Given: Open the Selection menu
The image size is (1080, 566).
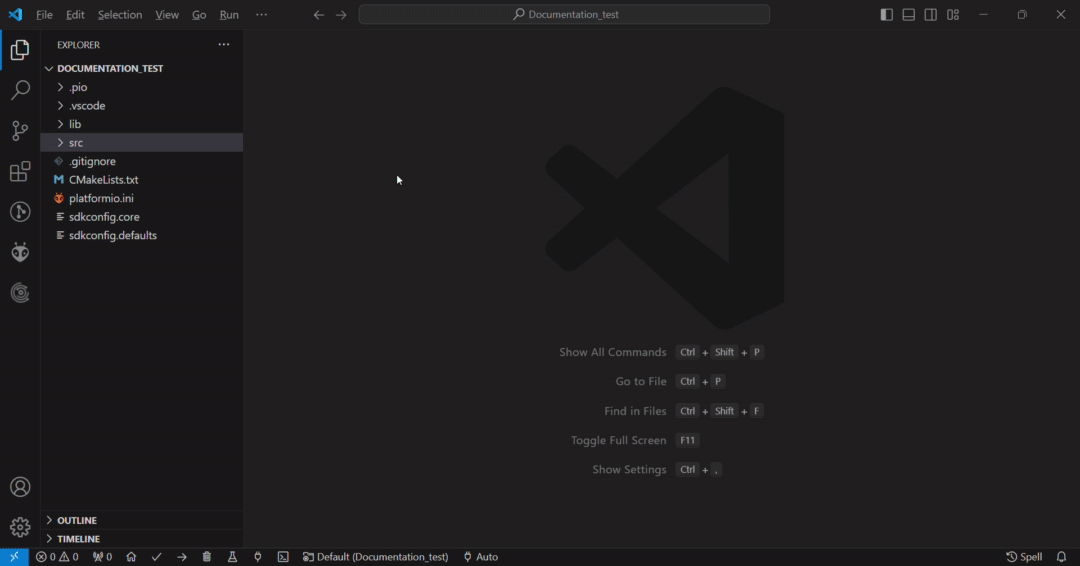Looking at the screenshot, I should [x=120, y=15].
